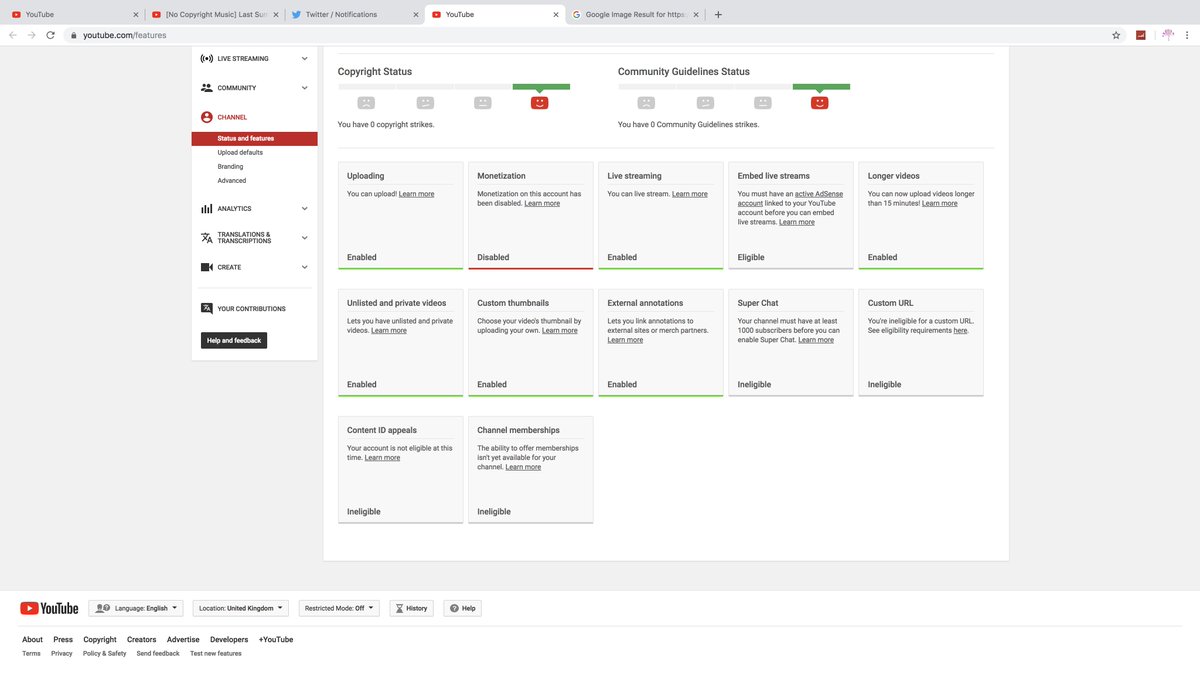1200x675 pixels.
Task: Click the Test new features footer link
Action: coord(216,654)
